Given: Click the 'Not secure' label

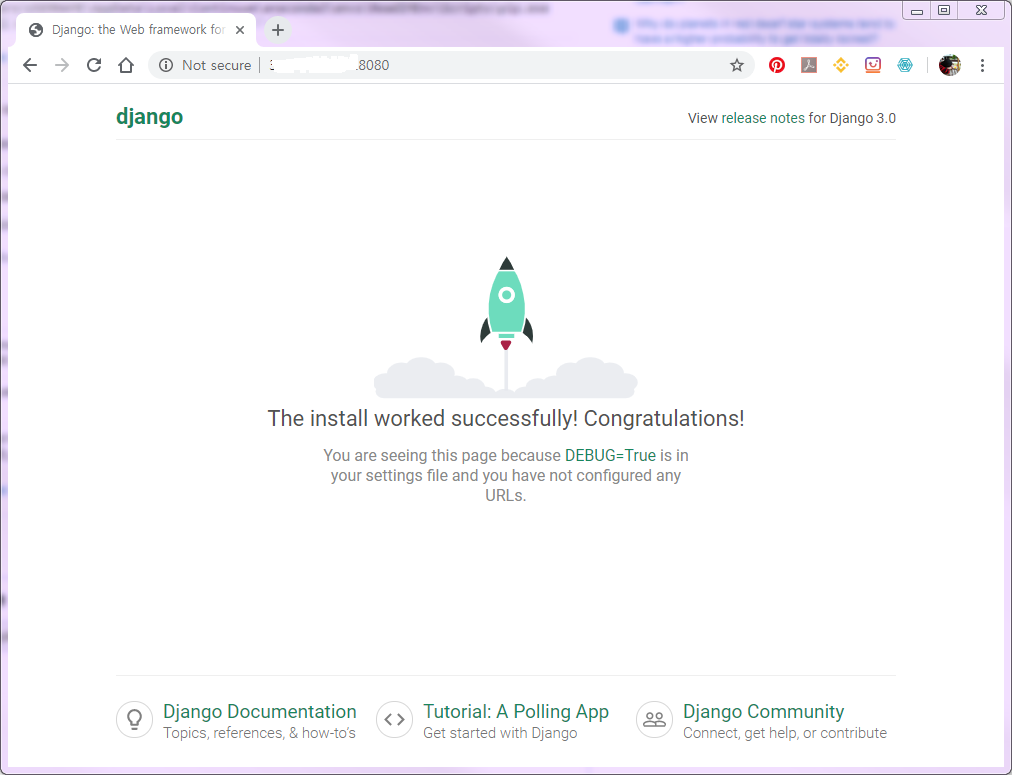Looking at the screenshot, I should pyautogui.click(x=216, y=65).
